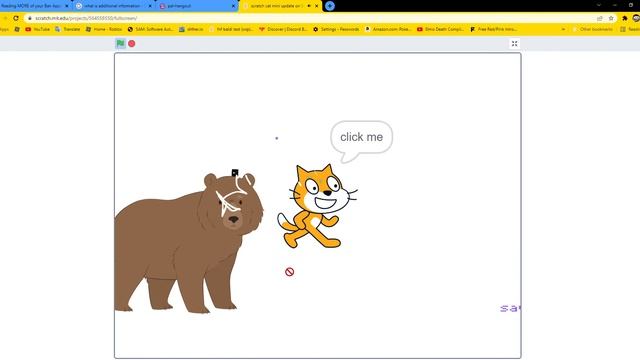Click the small red prohibition sign sprite

pos(289,272)
